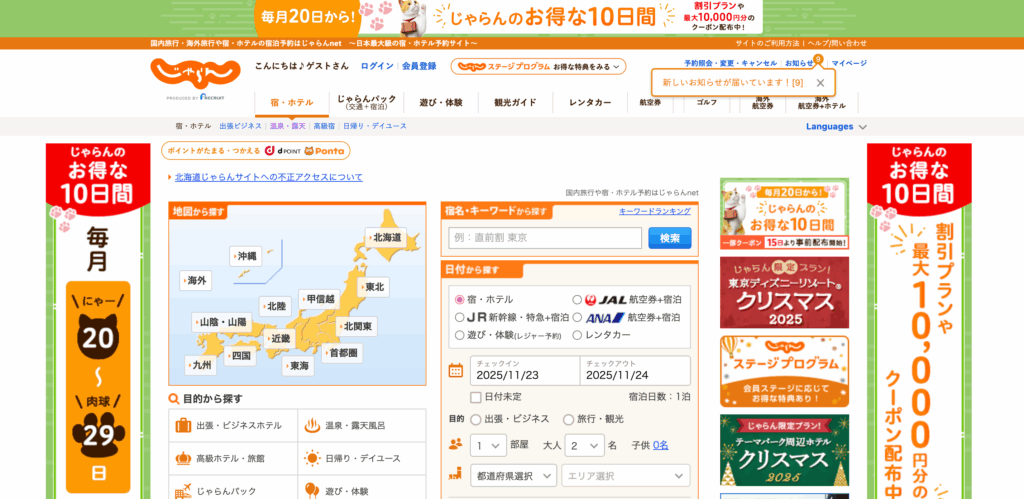The height and width of the screenshot is (499, 1024).
Task: Click the sun icon for day-use stays
Action: click(311, 458)
